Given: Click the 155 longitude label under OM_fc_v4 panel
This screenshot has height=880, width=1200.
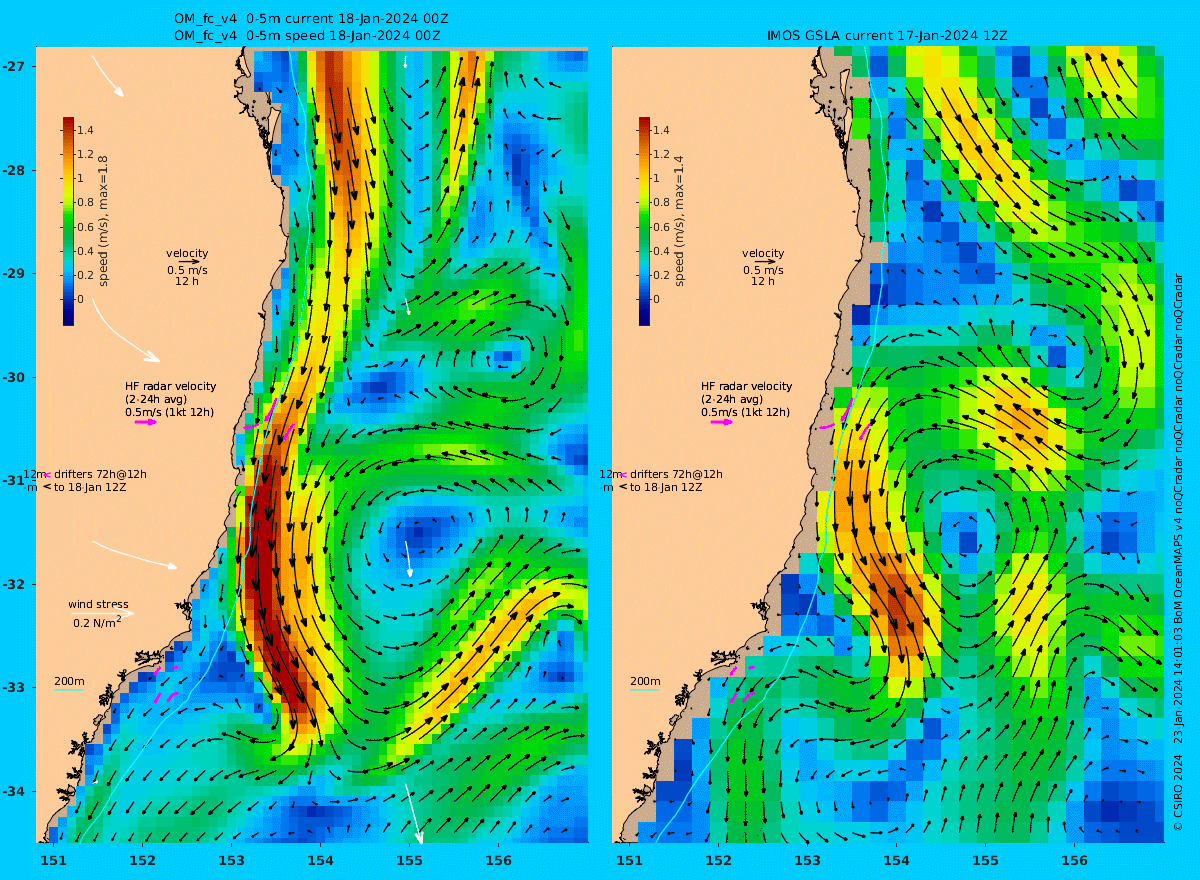Looking at the screenshot, I should coord(409,860).
